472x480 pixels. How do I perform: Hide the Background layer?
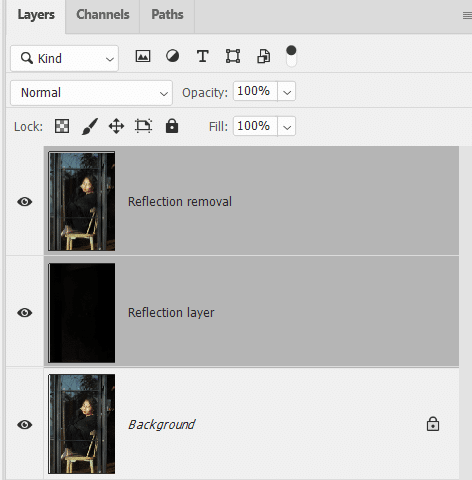pos(25,425)
